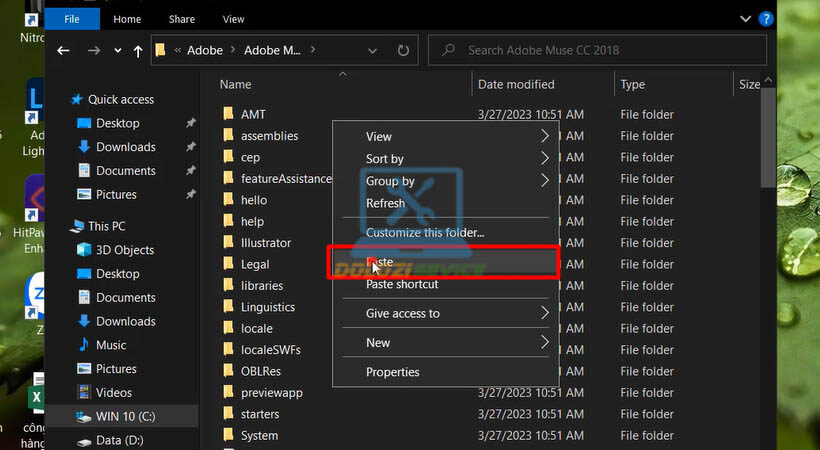Select Properties in the context menu
The width and height of the screenshot is (820, 450).
pyautogui.click(x=392, y=372)
